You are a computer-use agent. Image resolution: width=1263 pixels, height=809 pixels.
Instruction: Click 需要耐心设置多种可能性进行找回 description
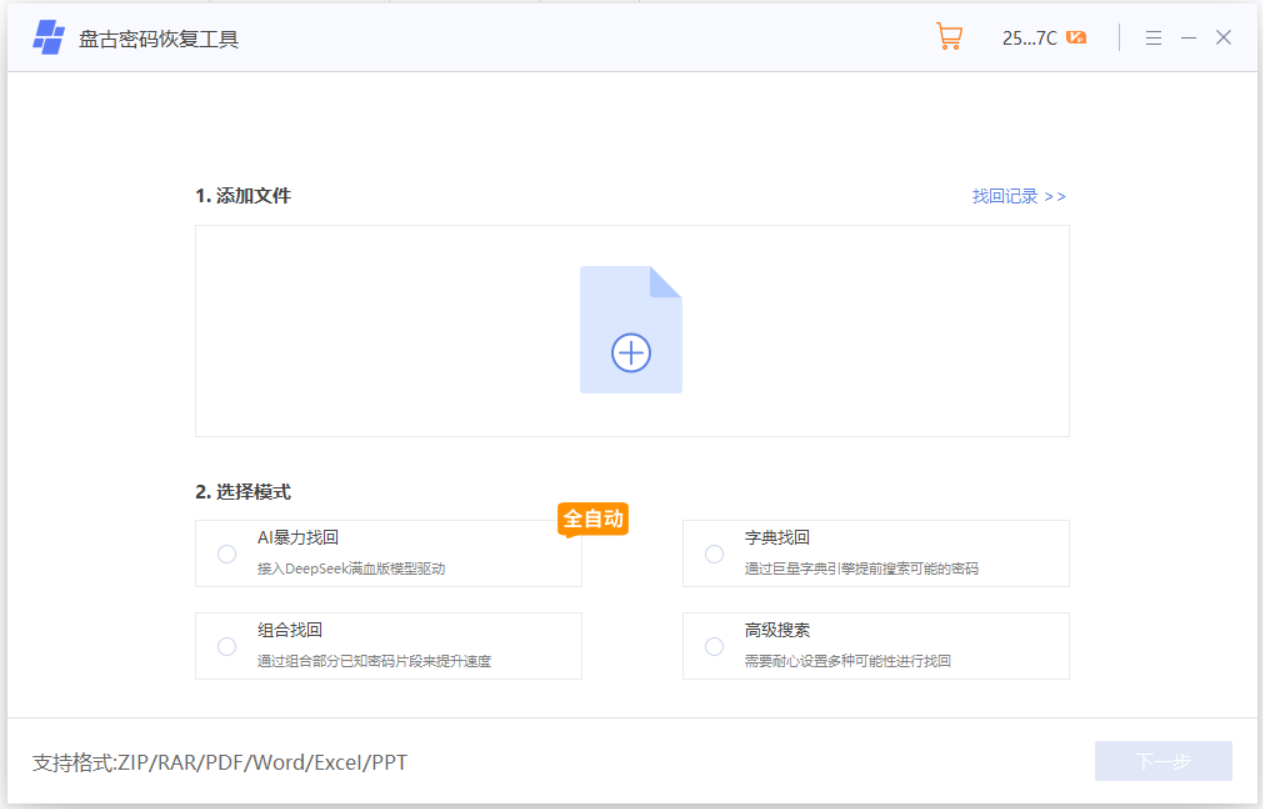(x=847, y=661)
